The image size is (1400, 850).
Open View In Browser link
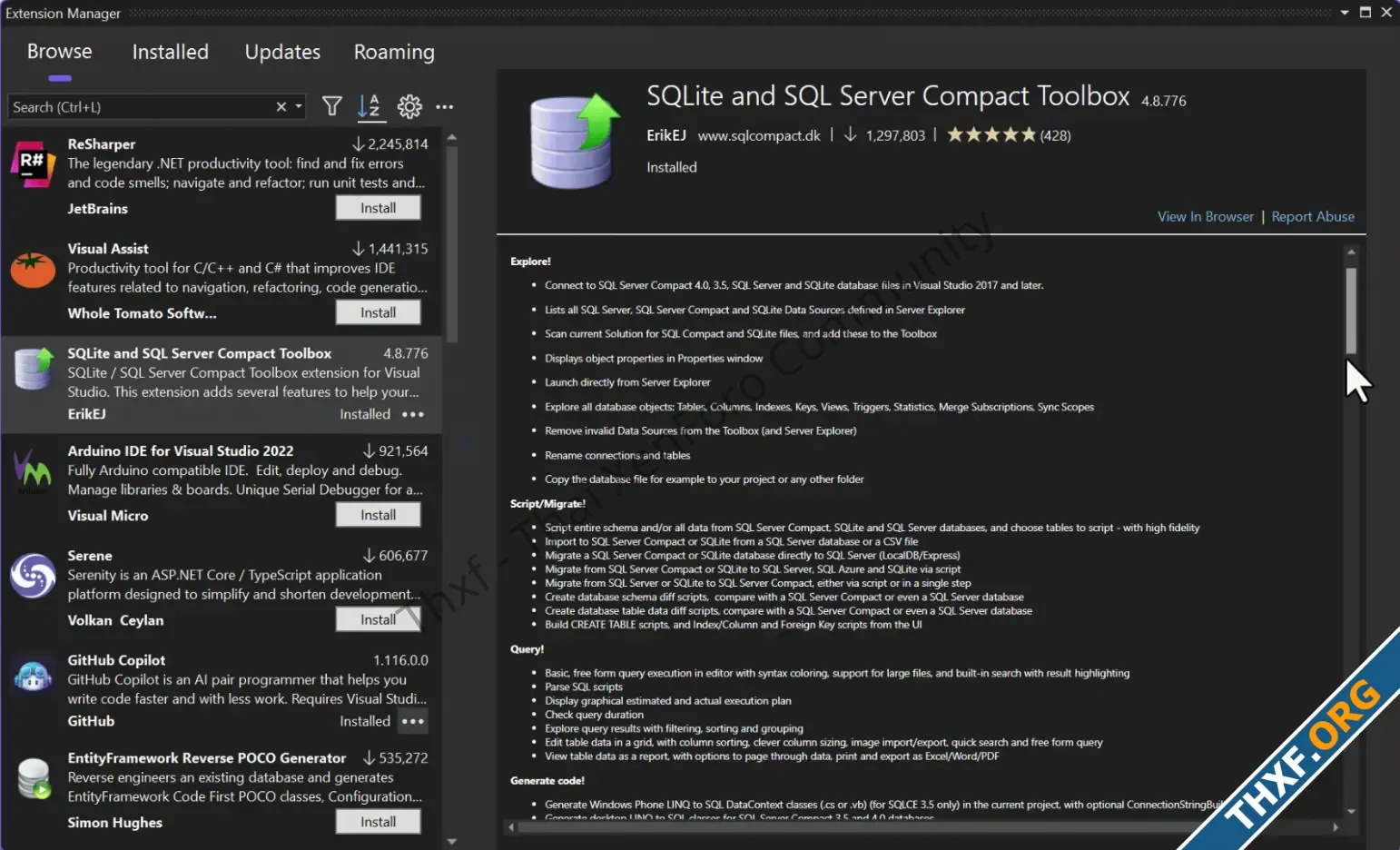coord(1205,216)
